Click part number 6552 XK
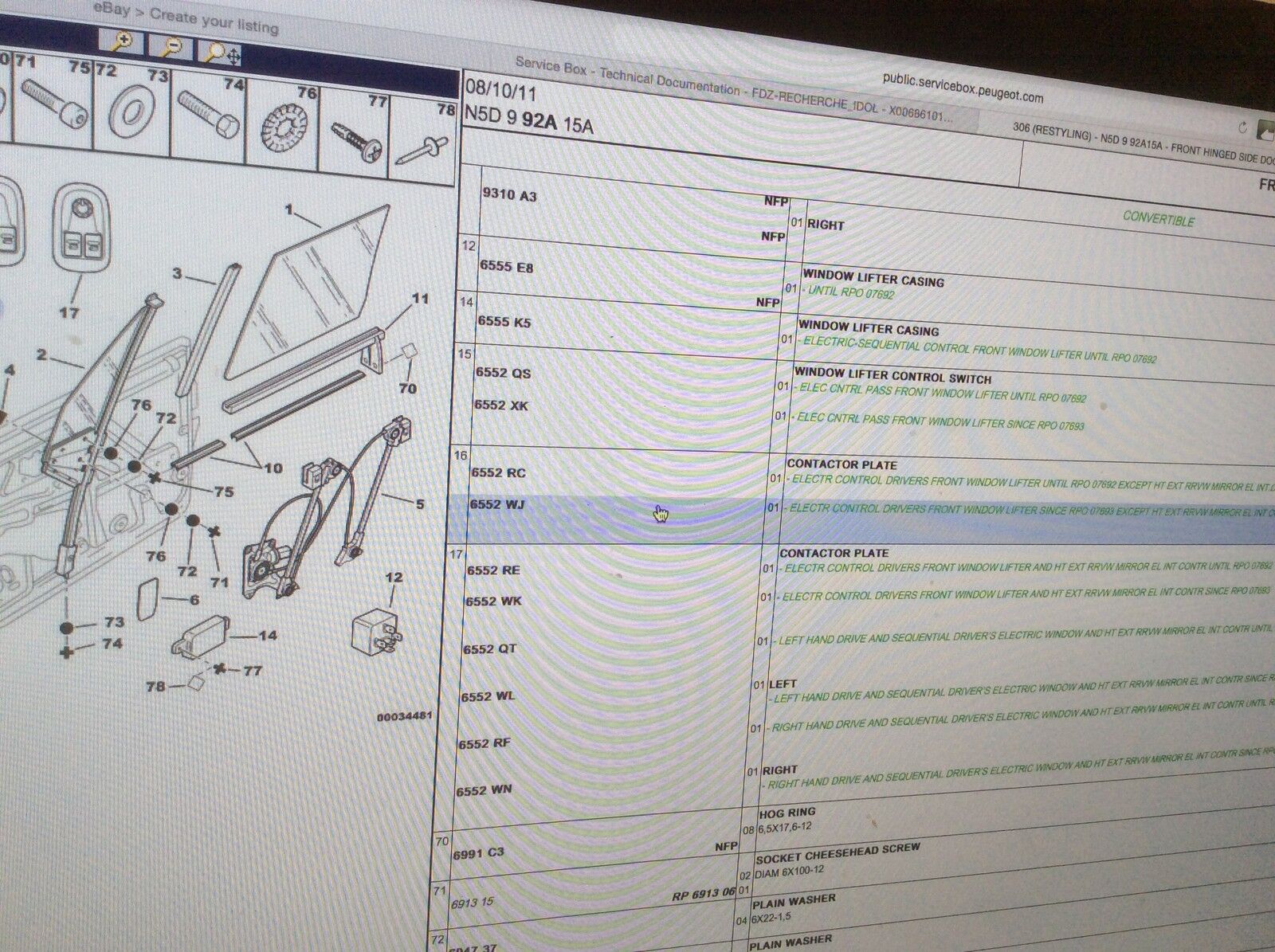This screenshot has width=1275, height=952. click(501, 405)
